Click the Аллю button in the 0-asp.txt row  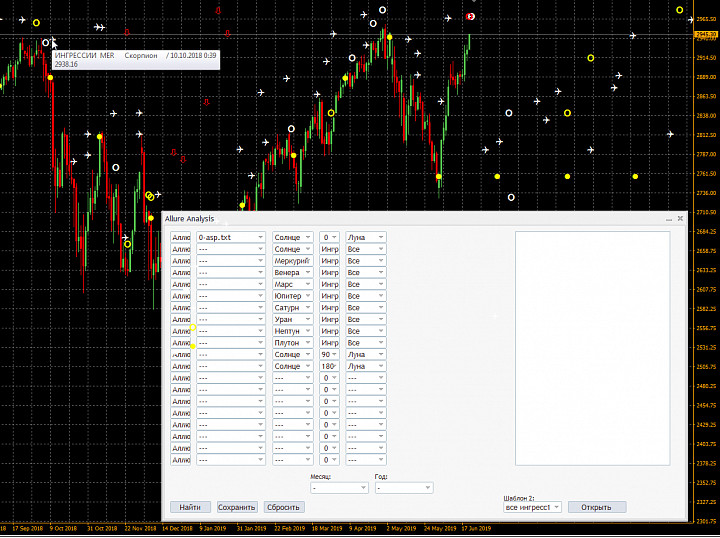click(180, 237)
